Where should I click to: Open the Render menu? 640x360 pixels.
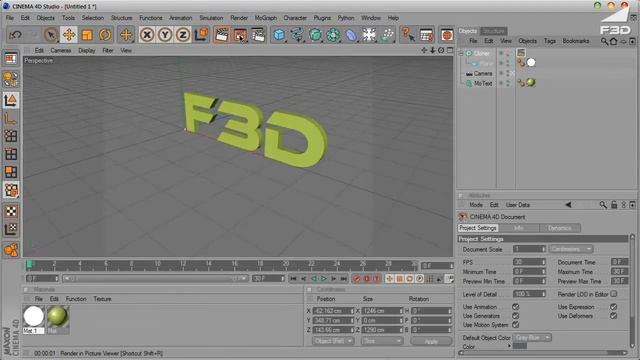pyautogui.click(x=239, y=18)
